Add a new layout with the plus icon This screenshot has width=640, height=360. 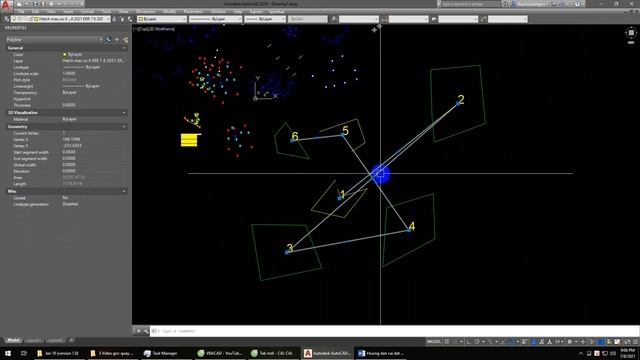71,340
